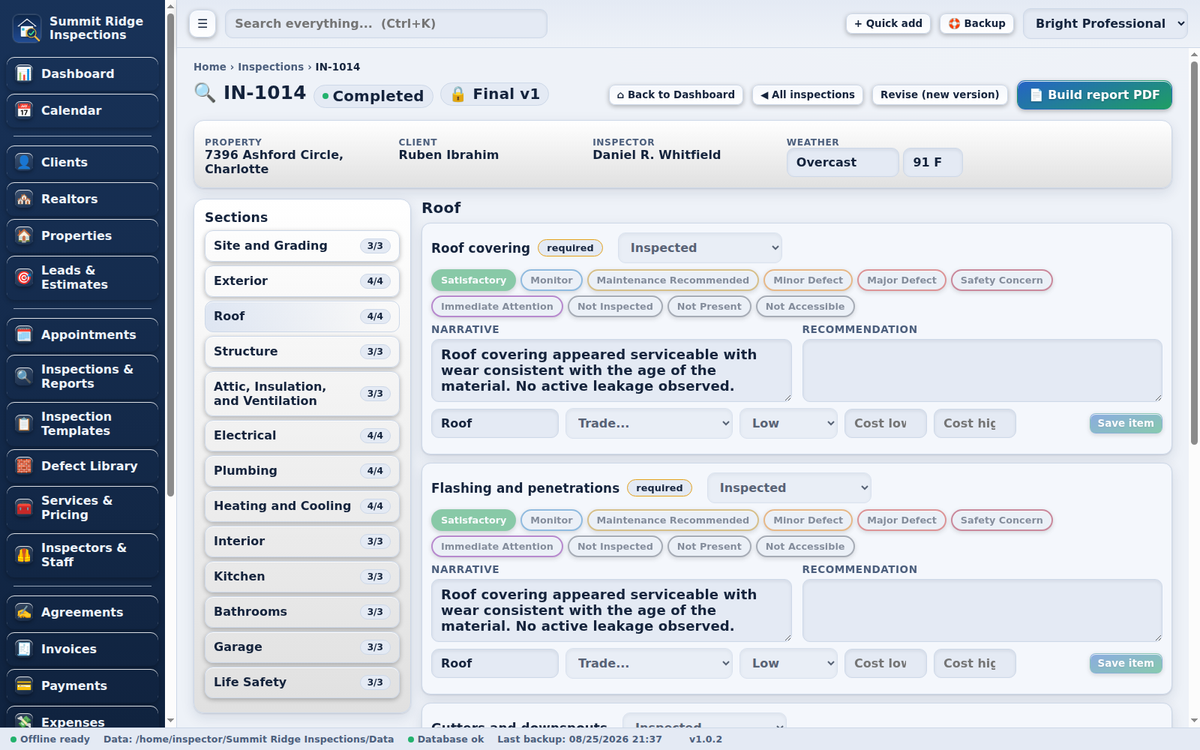Open Roof covering Low priority dropdown
The image size is (1200, 750).
click(789, 423)
